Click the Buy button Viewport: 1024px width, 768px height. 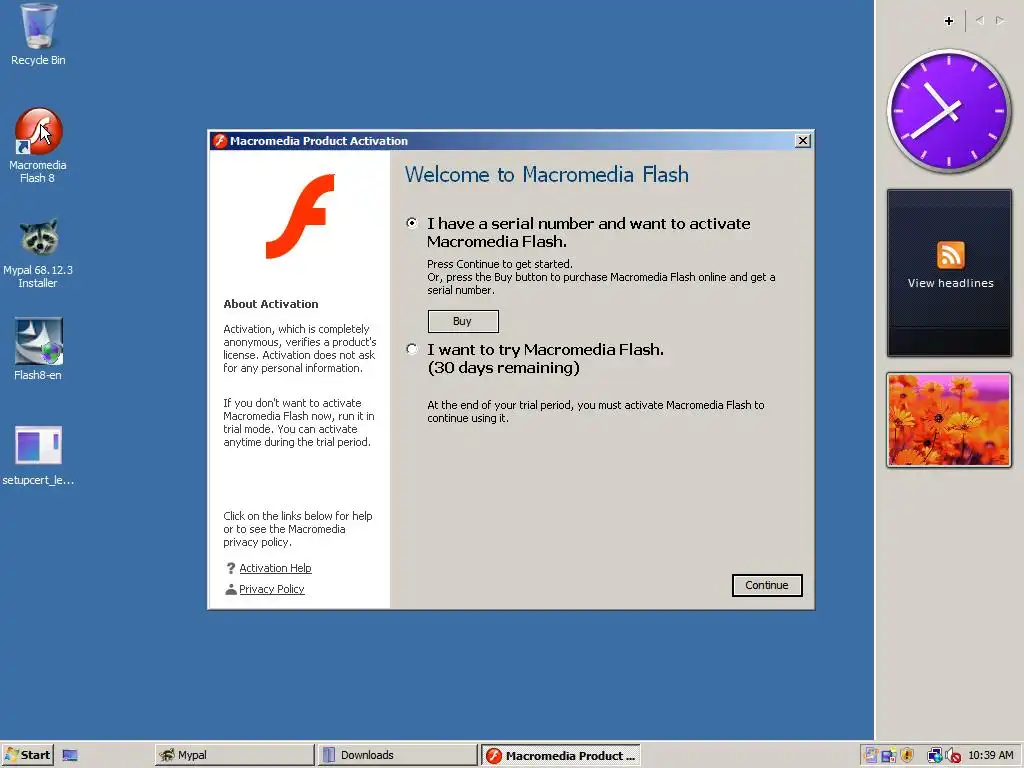pyautogui.click(x=463, y=321)
